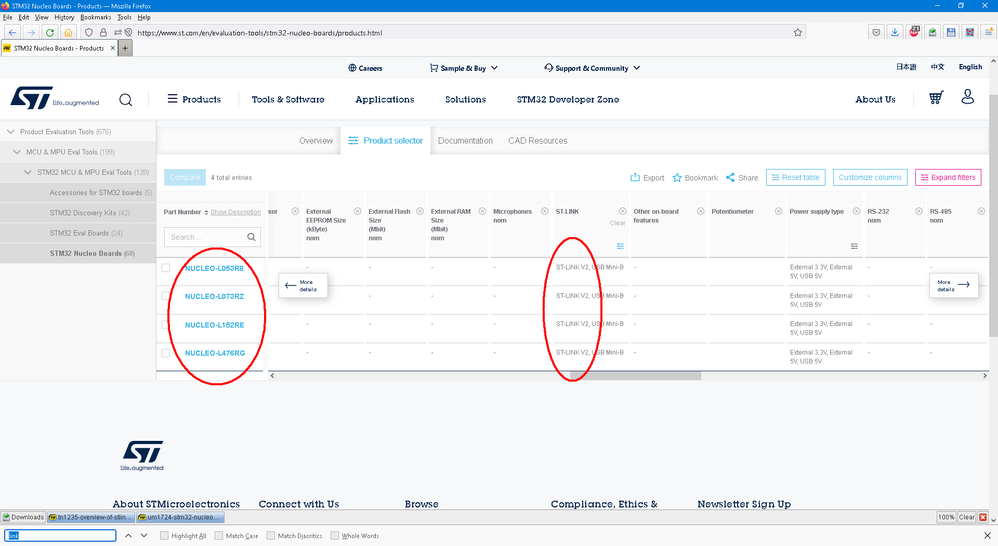
Task: Open the user account profile icon
Action: (x=967, y=97)
